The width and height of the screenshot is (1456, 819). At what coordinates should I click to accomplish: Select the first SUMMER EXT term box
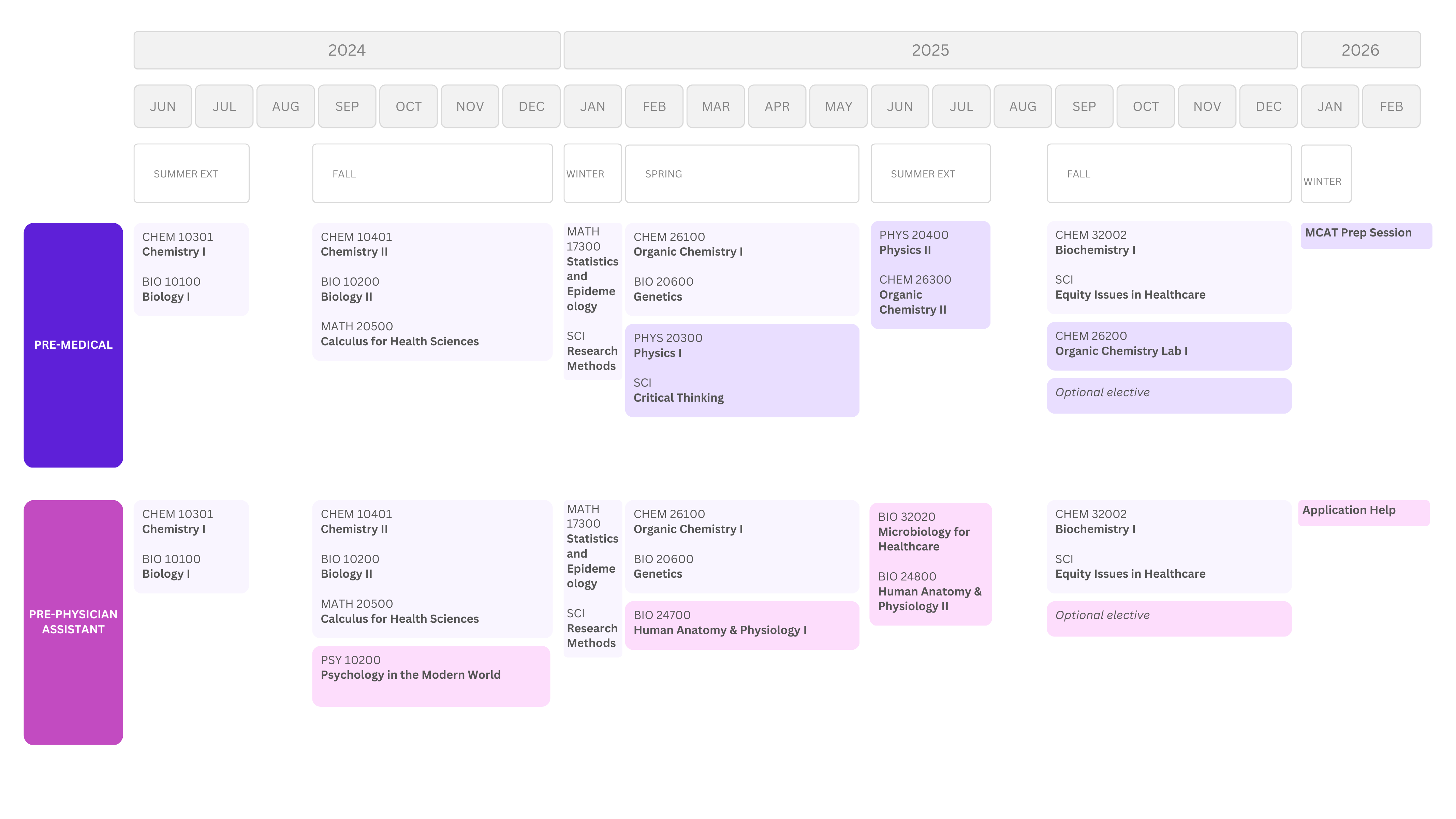191,174
